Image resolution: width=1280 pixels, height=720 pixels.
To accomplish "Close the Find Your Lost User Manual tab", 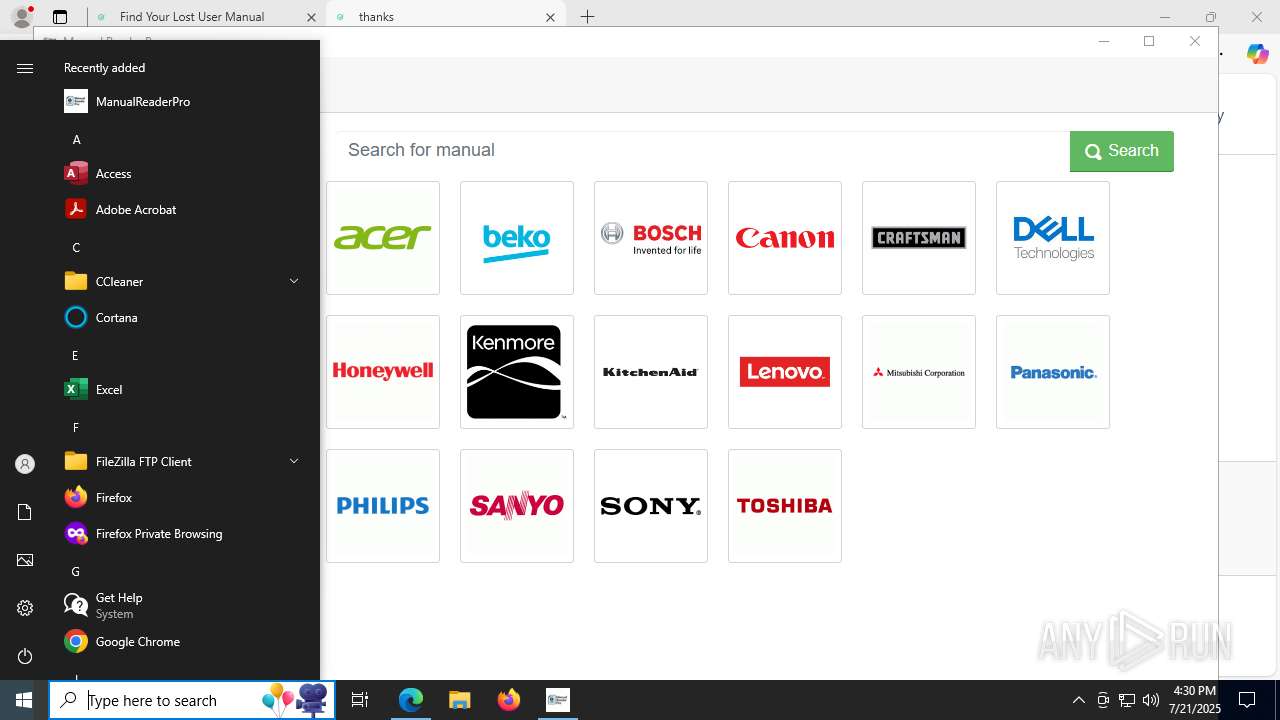I will (x=311, y=17).
